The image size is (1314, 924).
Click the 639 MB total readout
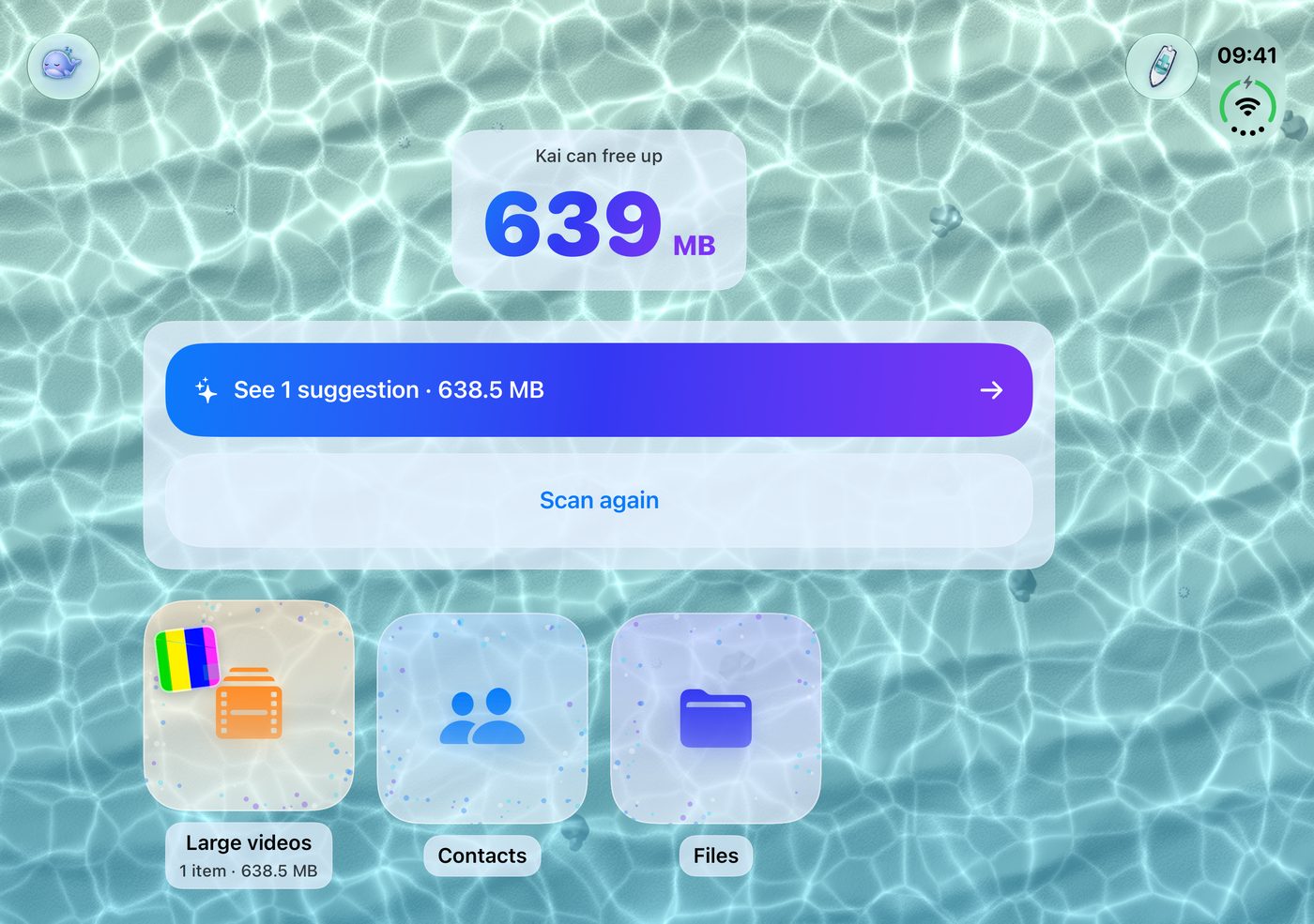point(599,223)
